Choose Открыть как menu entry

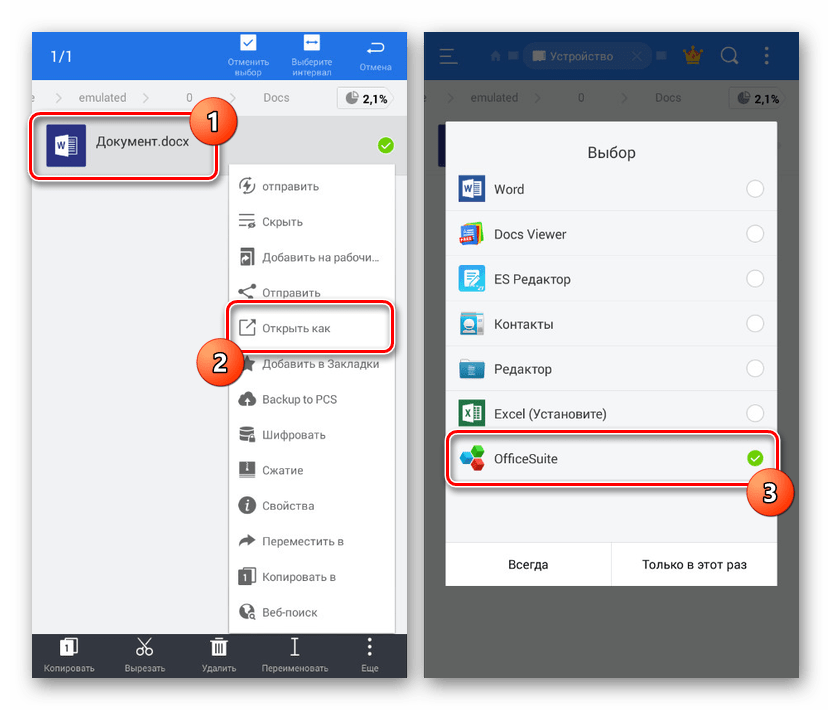tap(312, 328)
